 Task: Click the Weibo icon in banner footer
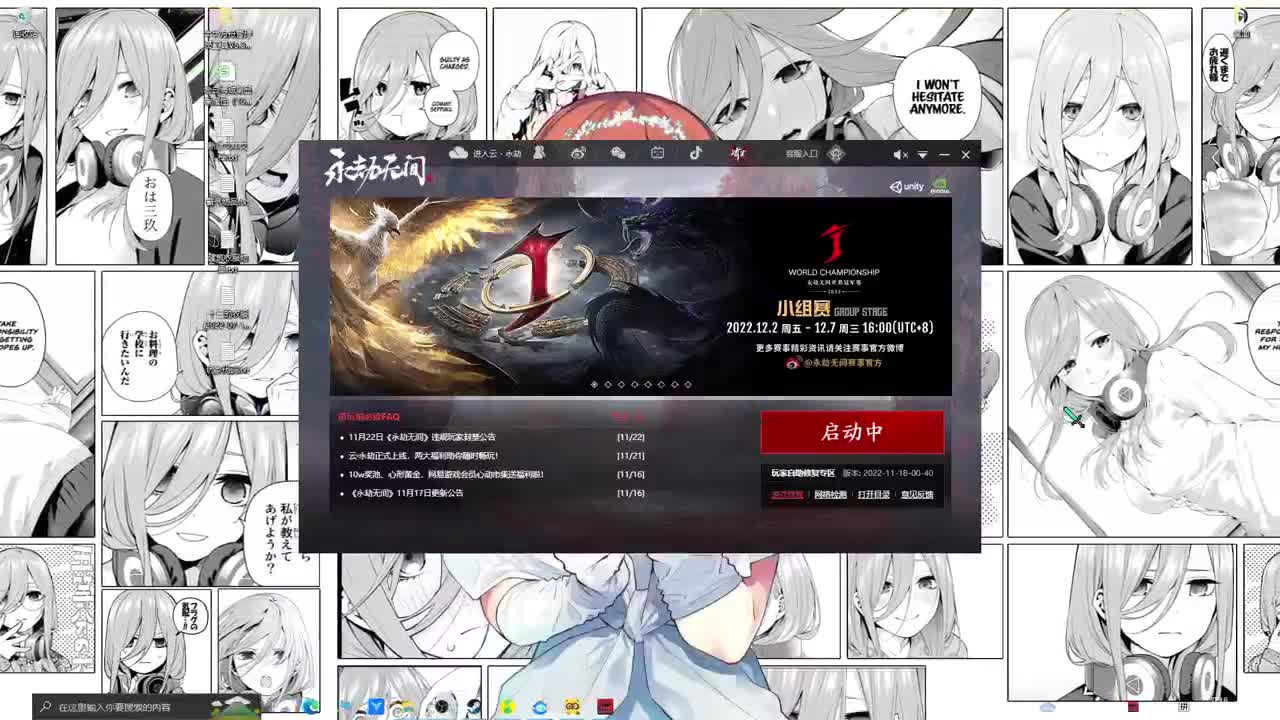coord(793,363)
